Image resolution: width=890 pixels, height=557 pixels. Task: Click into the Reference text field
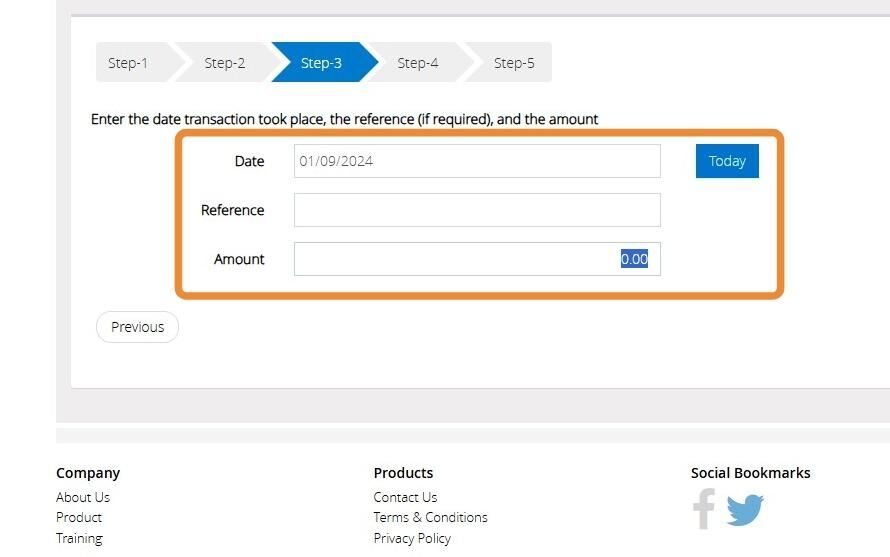point(477,210)
